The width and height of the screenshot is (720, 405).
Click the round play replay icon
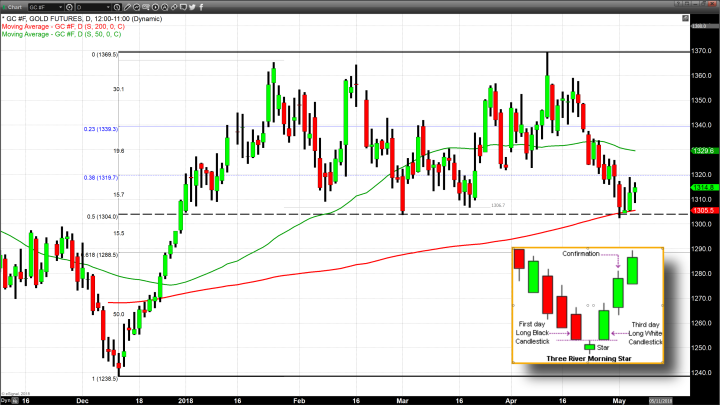[x=155, y=7]
